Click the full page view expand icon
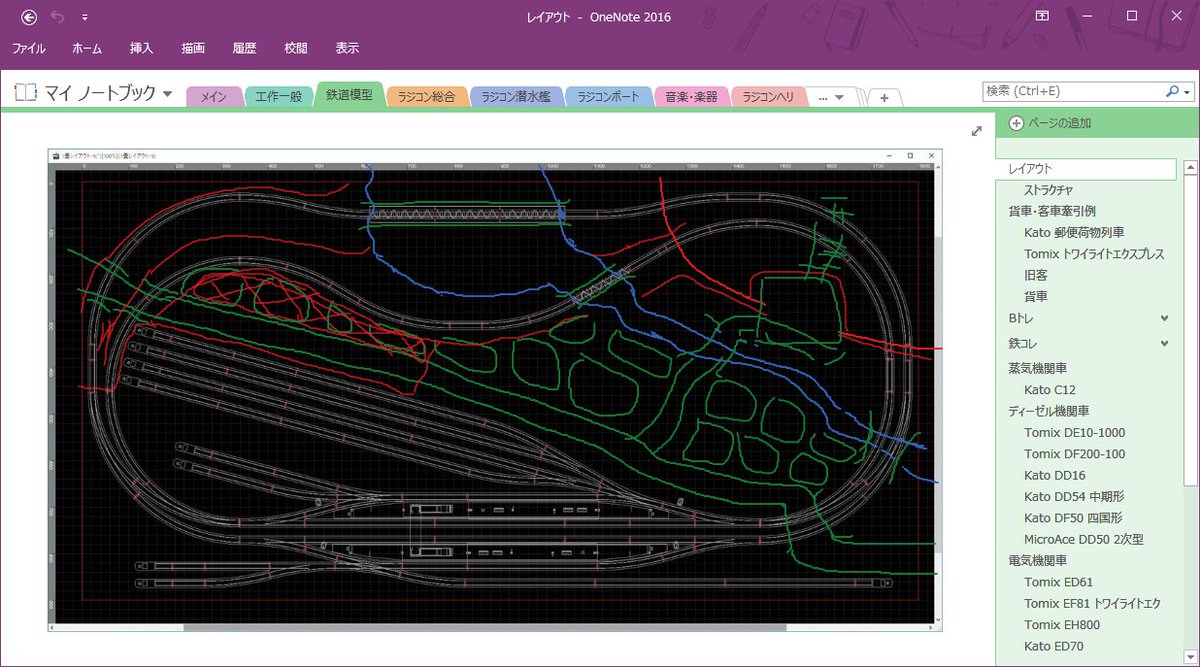Viewport: 1200px width, 667px height. (x=976, y=131)
